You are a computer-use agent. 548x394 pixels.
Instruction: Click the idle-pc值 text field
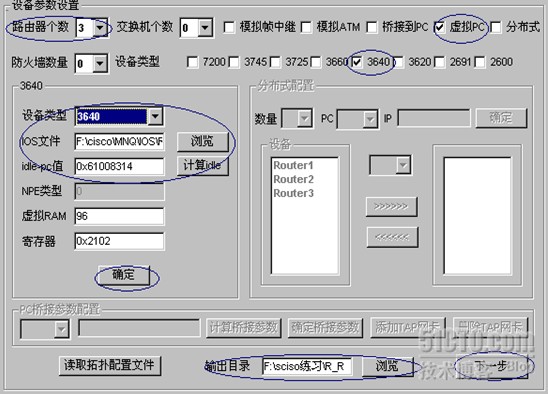click(x=119, y=166)
